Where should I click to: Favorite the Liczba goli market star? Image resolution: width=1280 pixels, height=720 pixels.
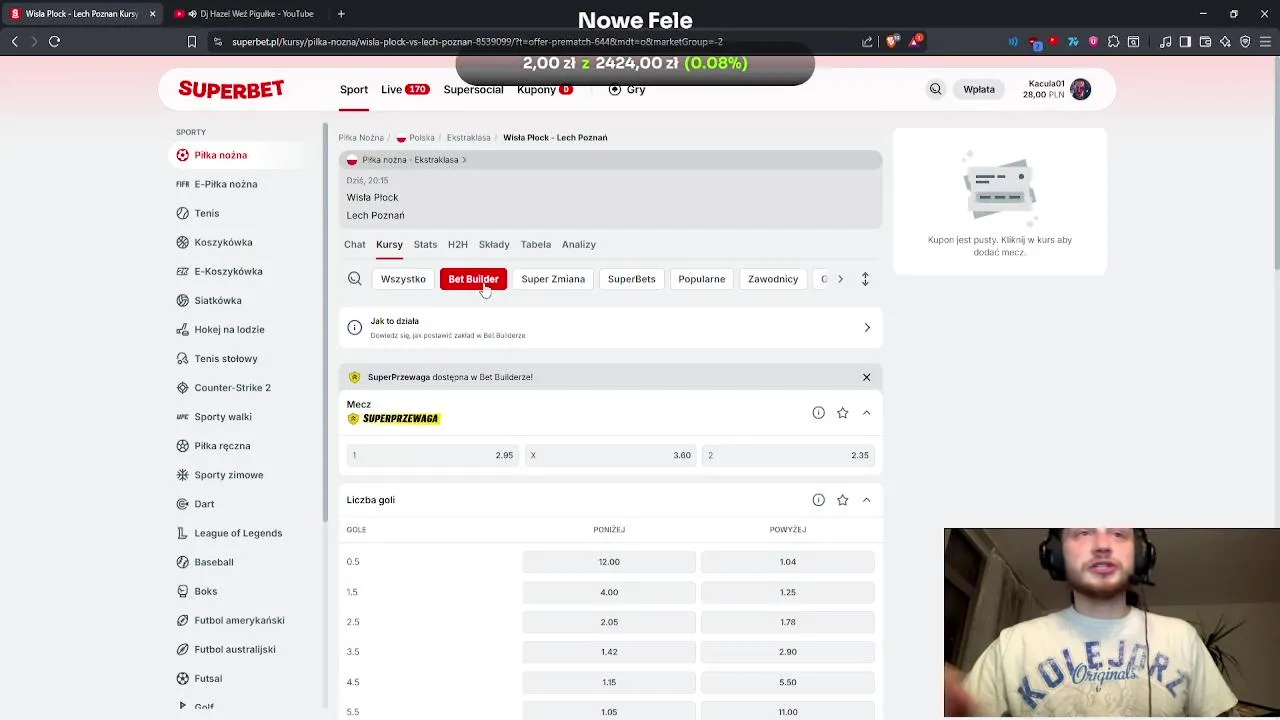[842, 500]
